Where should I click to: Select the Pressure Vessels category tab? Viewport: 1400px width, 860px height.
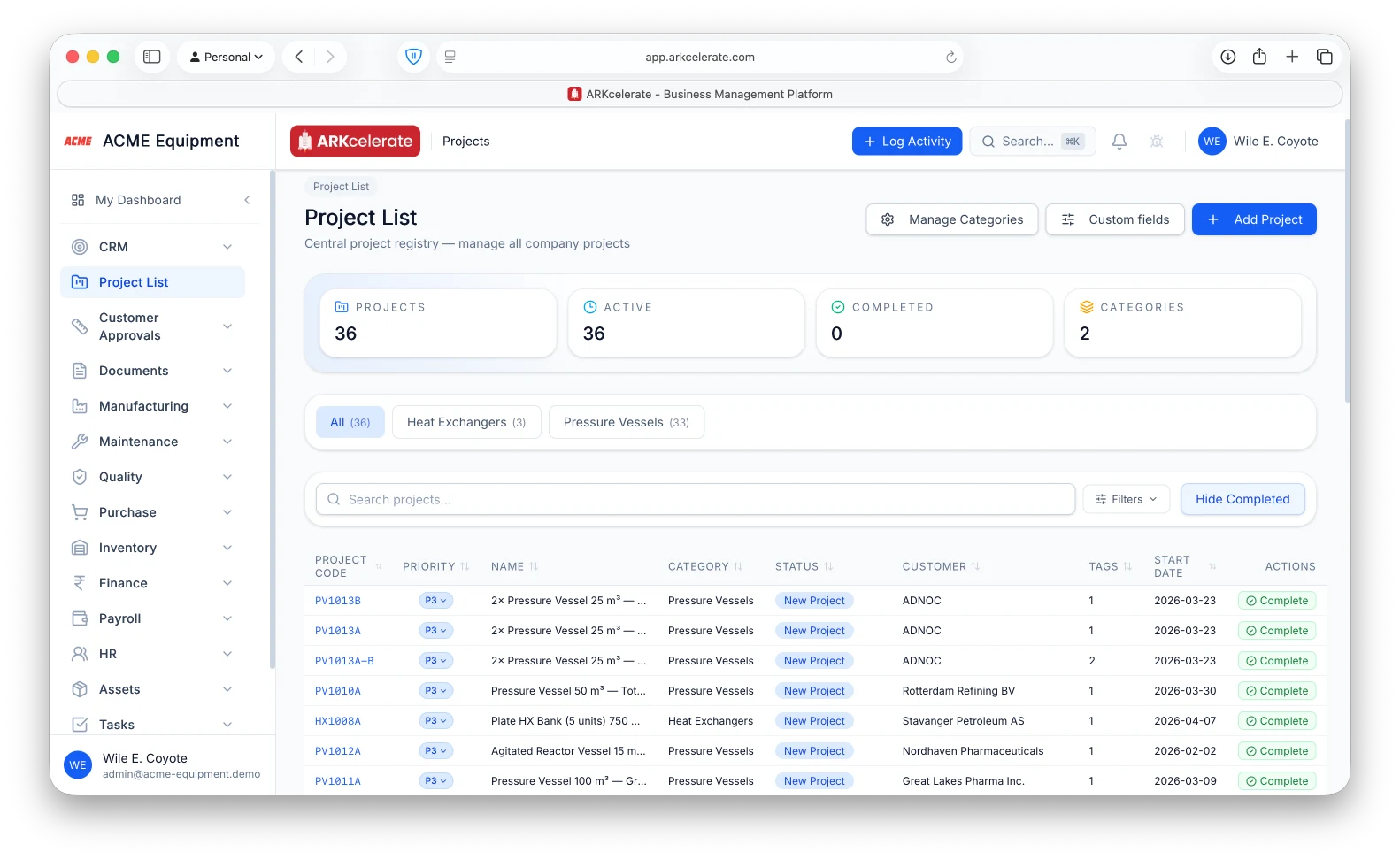[x=627, y=422]
